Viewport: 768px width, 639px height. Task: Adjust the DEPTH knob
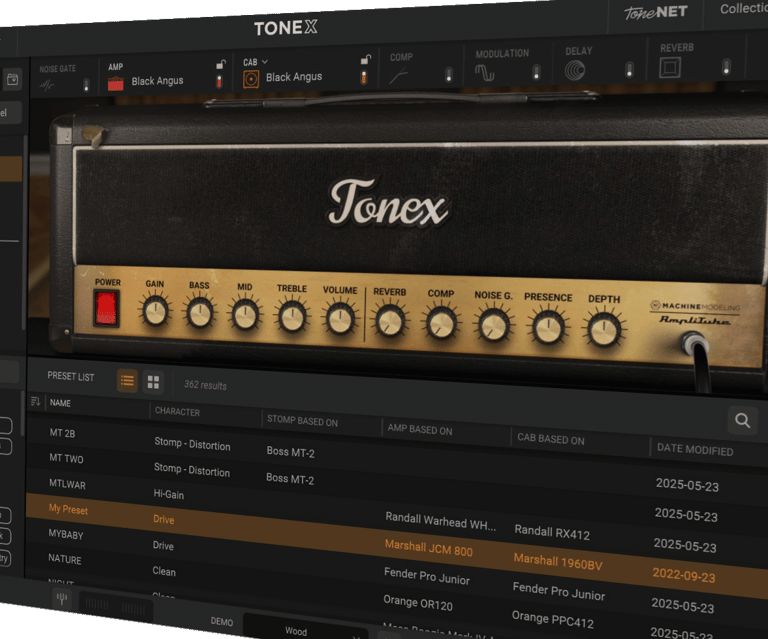click(x=604, y=331)
